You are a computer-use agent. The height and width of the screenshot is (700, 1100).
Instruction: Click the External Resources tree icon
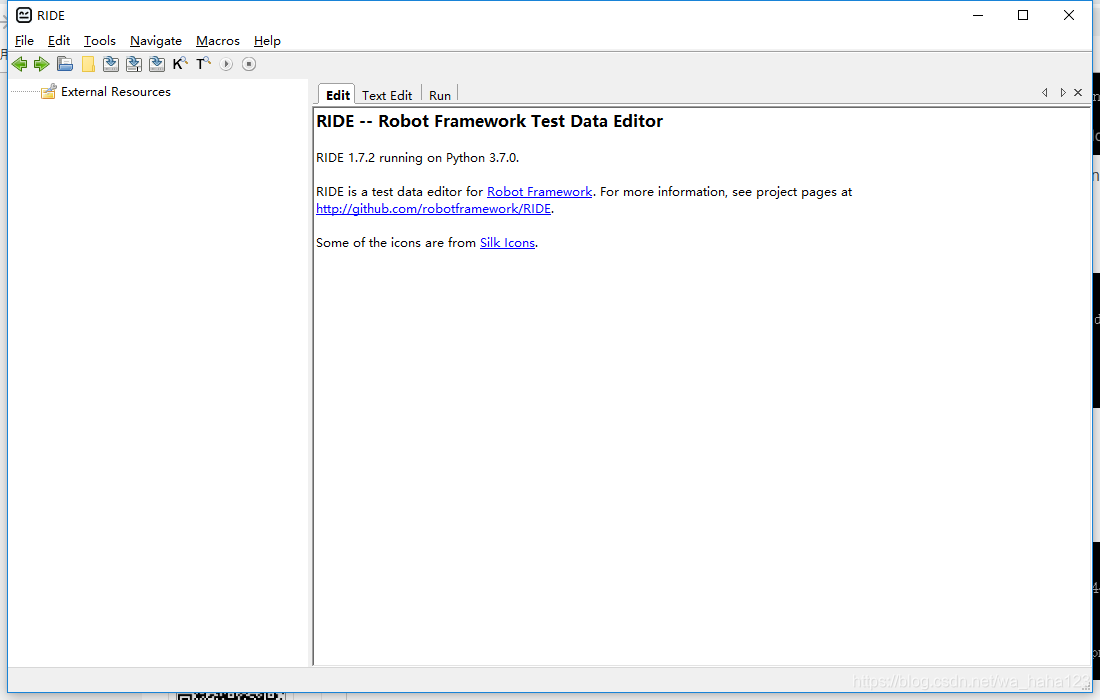click(48, 91)
